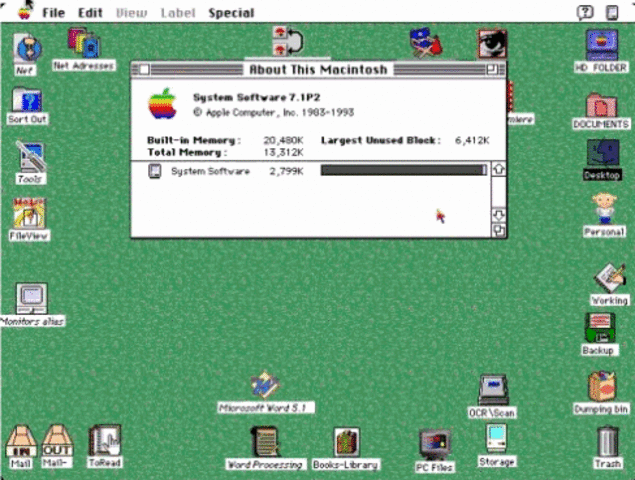Open the Edit menu

point(90,13)
